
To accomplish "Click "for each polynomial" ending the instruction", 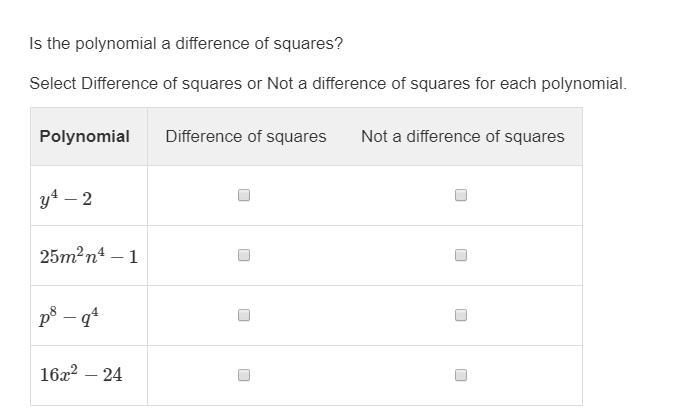I will pos(550,83).
